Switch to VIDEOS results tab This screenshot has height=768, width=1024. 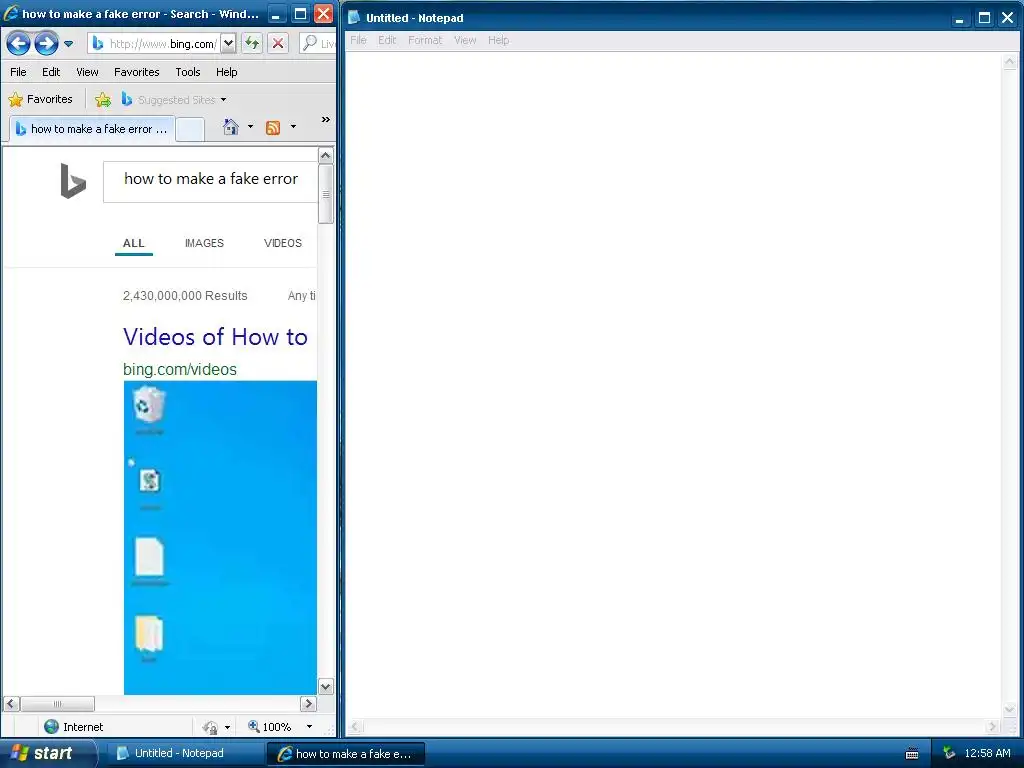coord(283,243)
